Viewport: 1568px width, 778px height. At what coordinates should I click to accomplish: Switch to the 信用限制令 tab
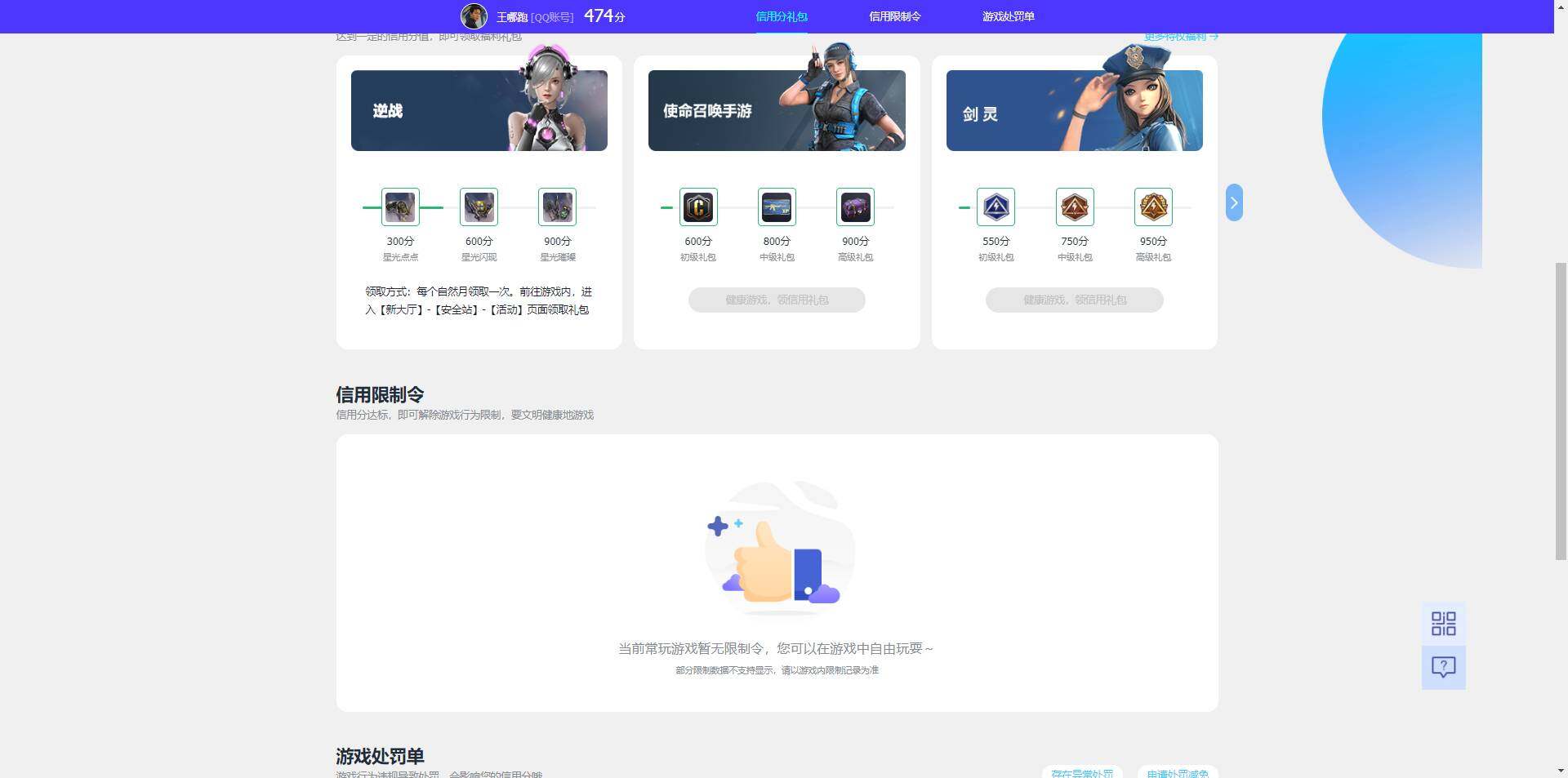pos(894,16)
